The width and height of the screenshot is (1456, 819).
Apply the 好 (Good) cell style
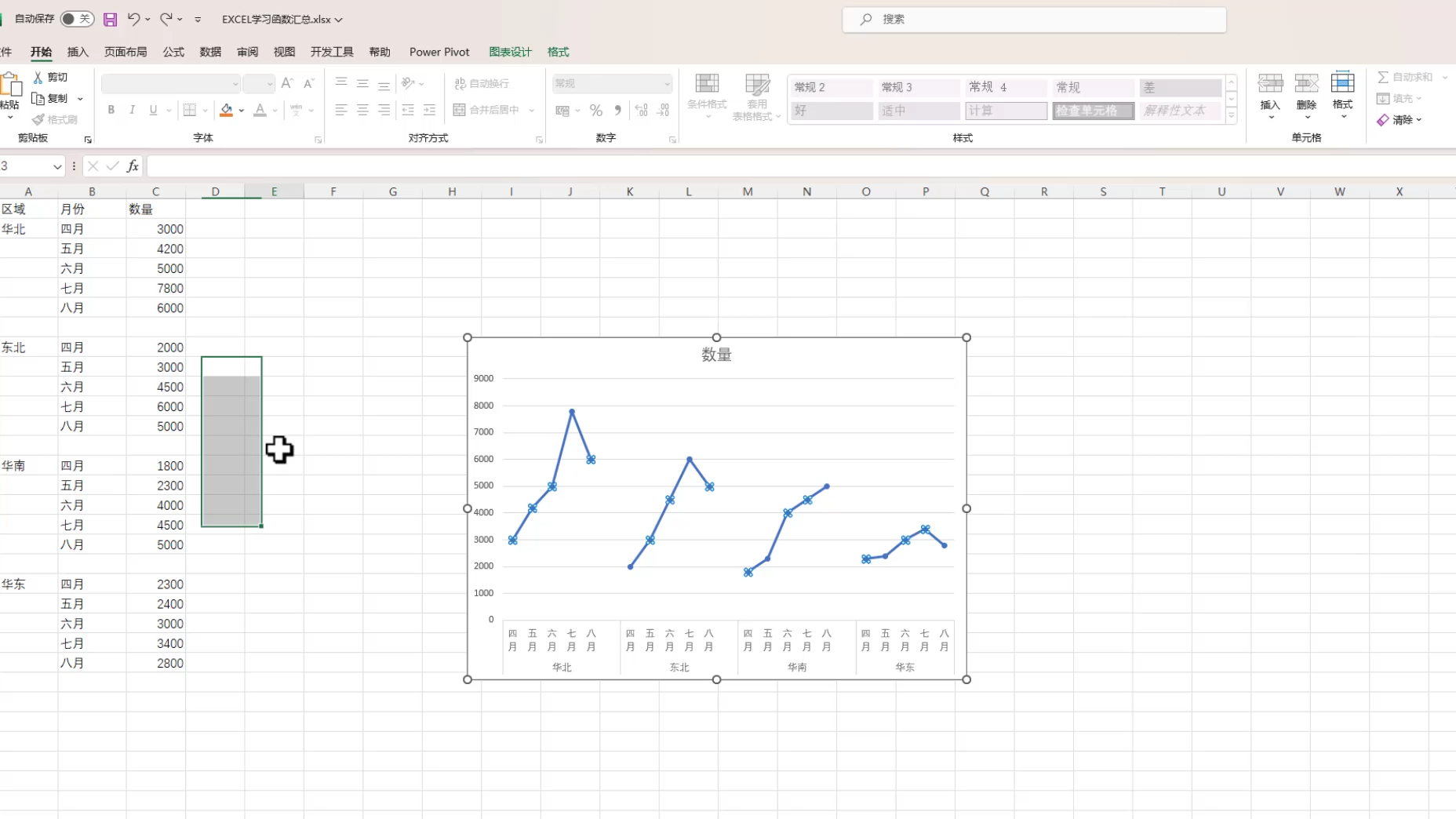832,111
